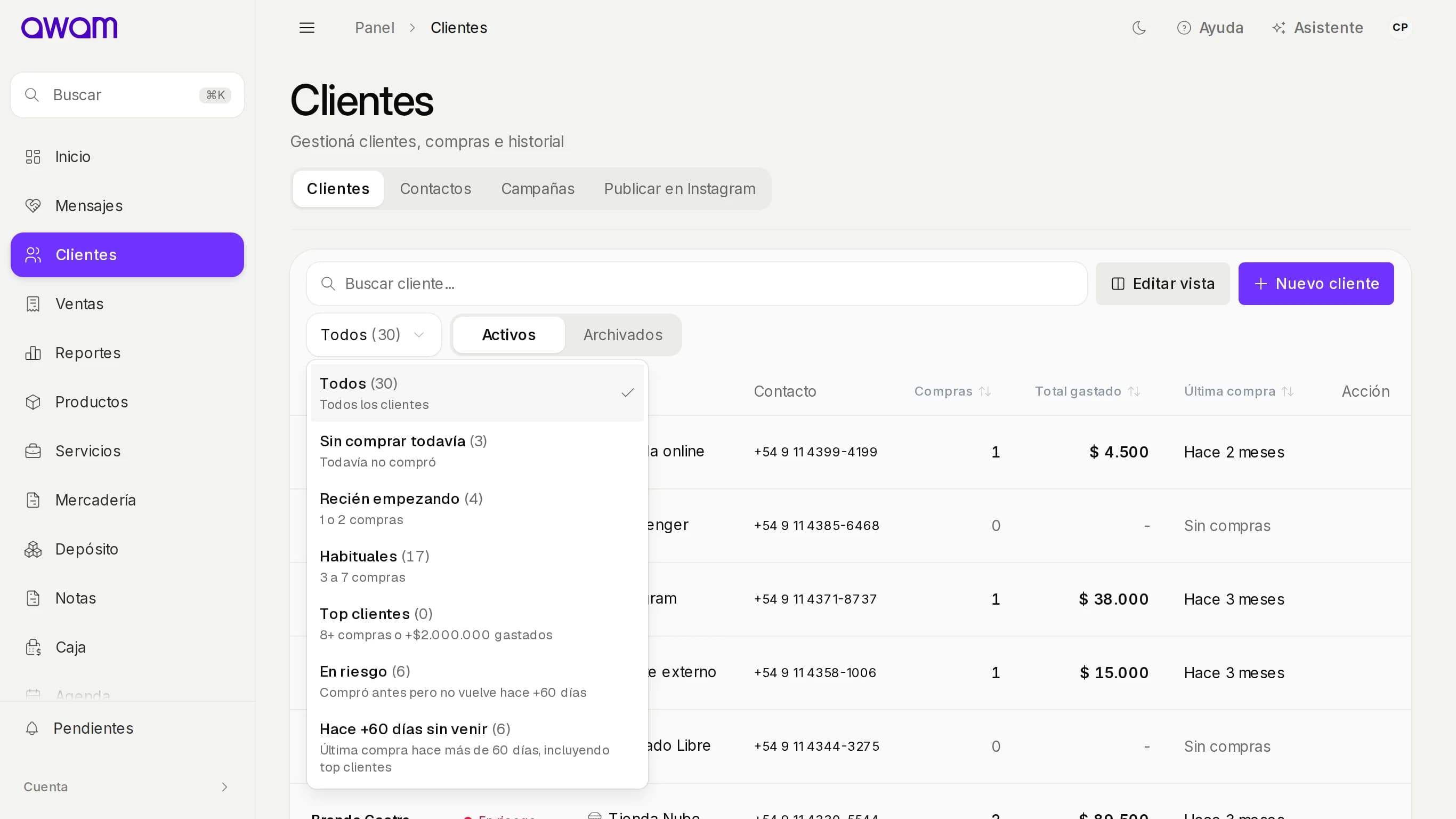Open the Ayuda help link
The width and height of the screenshot is (1456, 819).
pyautogui.click(x=1210, y=28)
